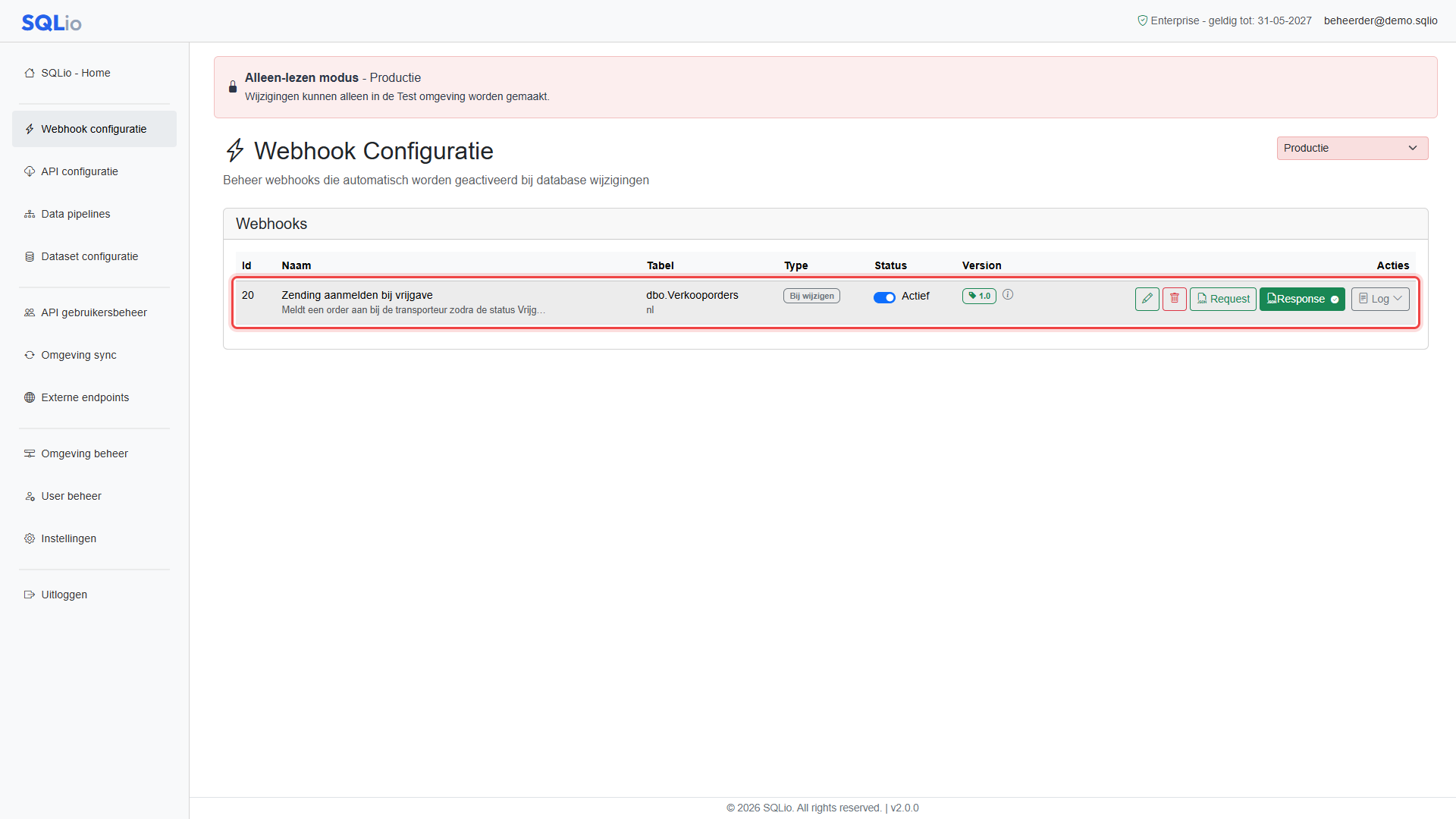Click the beheerder@demo.sqlio account label
1456x819 pixels.
[x=1380, y=21]
